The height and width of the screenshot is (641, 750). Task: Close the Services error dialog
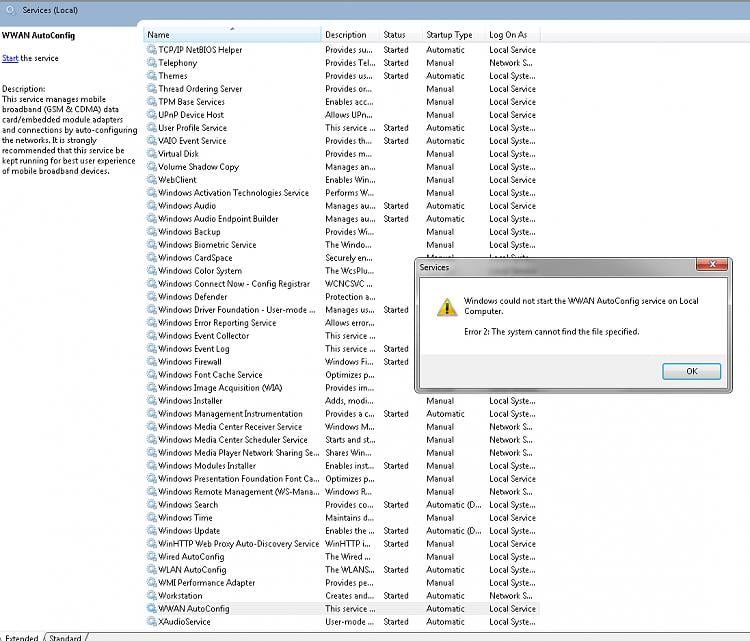(712, 264)
